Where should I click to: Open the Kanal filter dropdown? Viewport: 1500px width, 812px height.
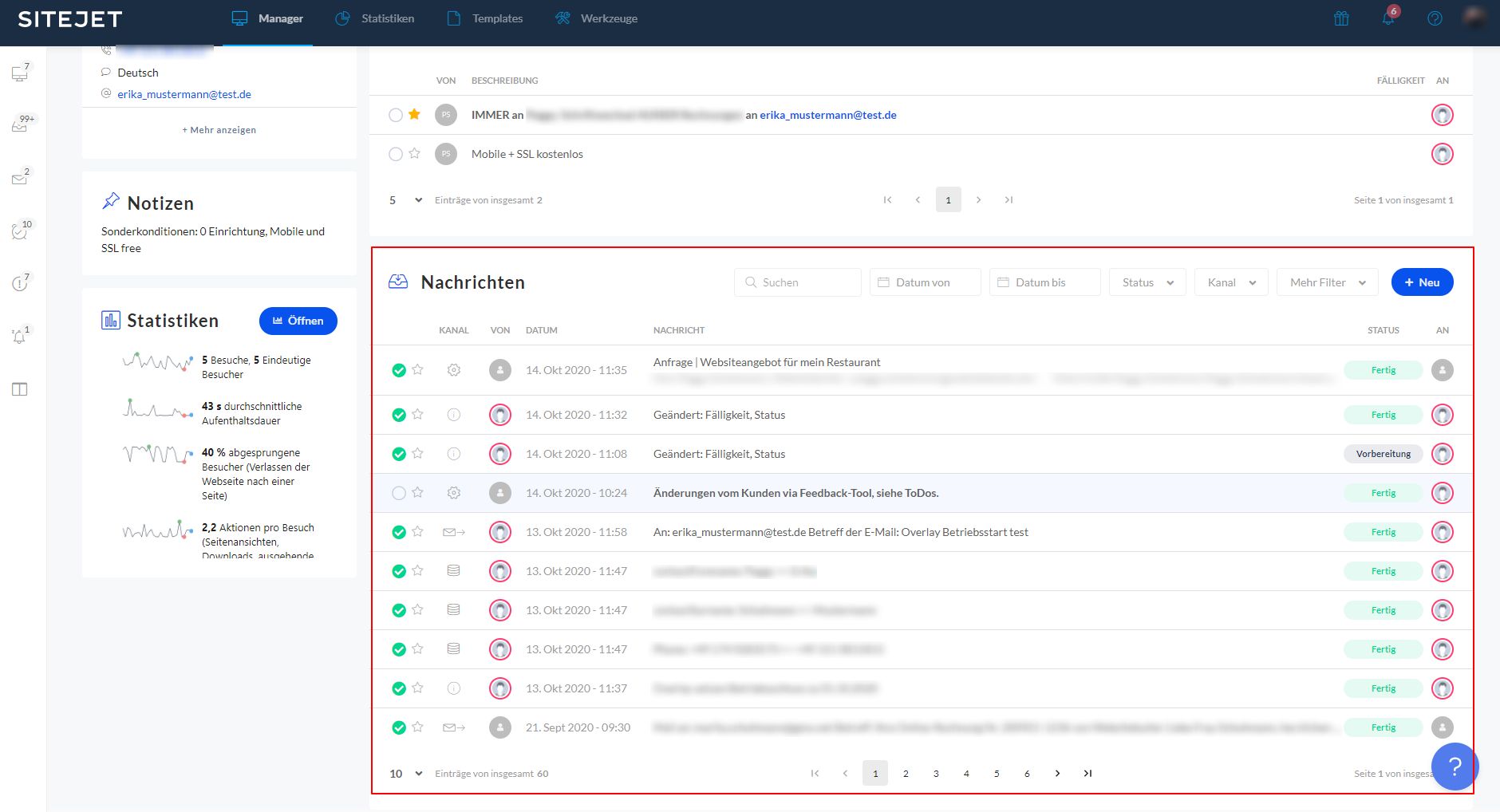pyautogui.click(x=1230, y=282)
